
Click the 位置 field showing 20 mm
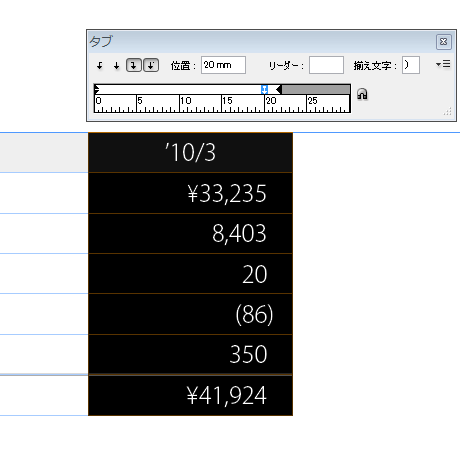pos(223,65)
